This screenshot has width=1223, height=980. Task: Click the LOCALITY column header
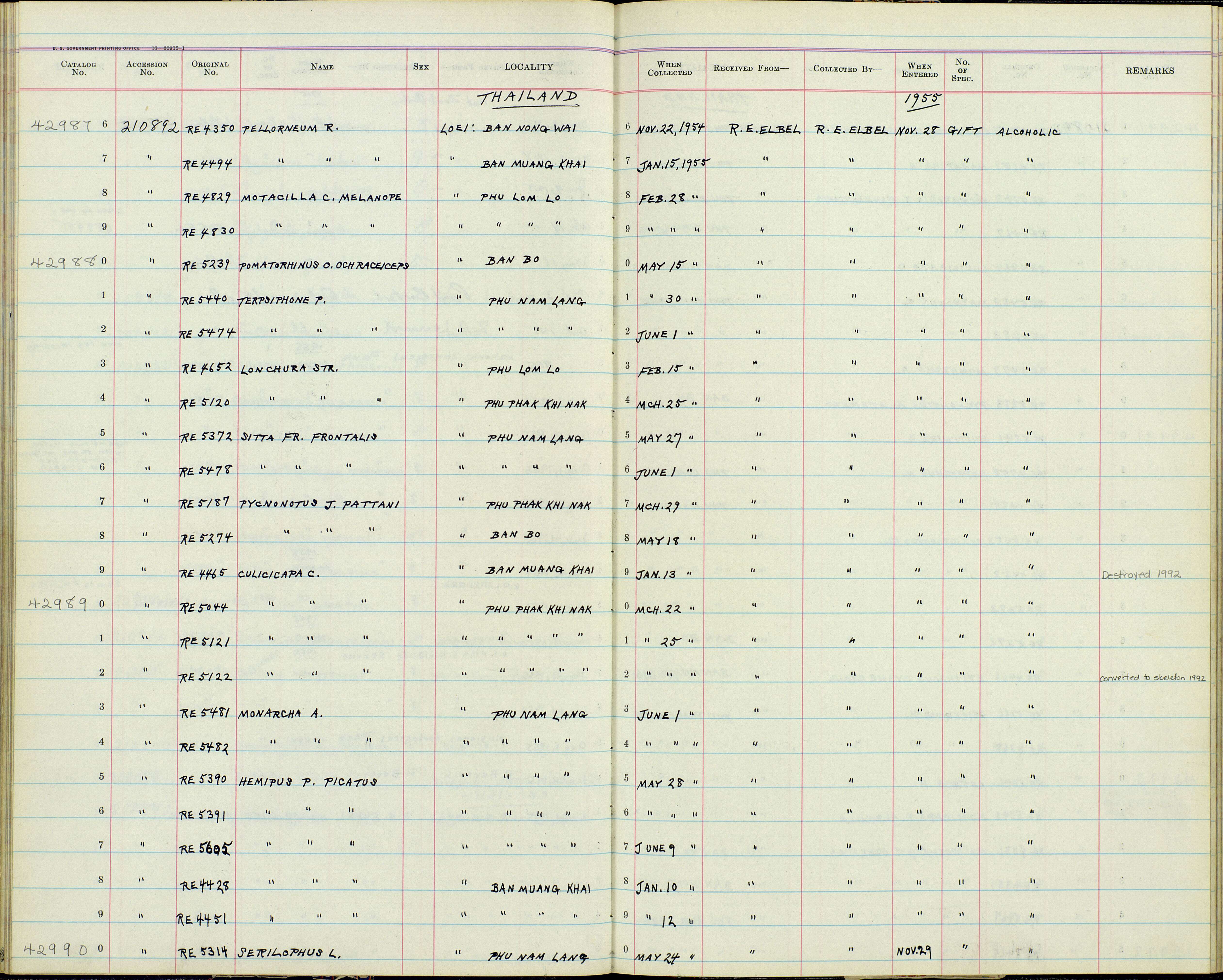pos(529,67)
